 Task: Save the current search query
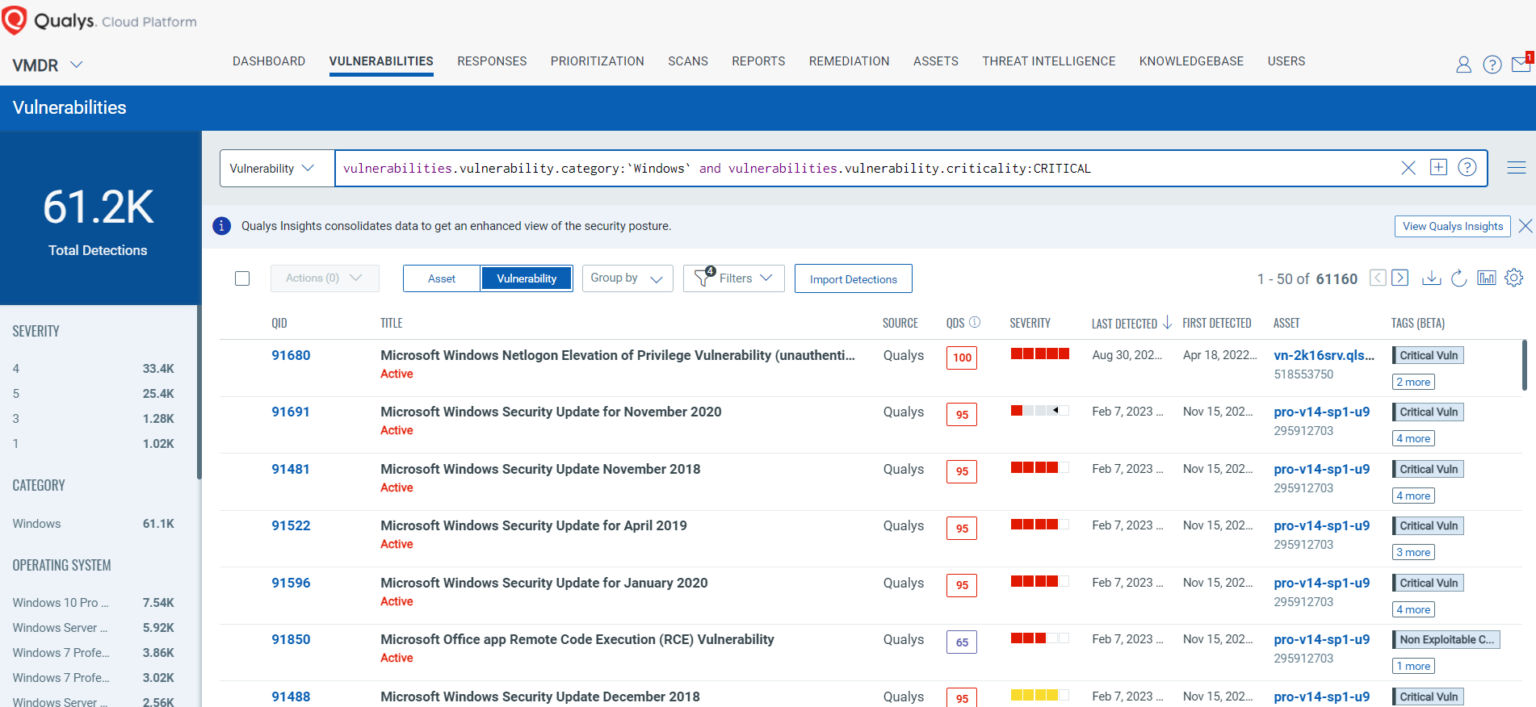[x=1438, y=167]
